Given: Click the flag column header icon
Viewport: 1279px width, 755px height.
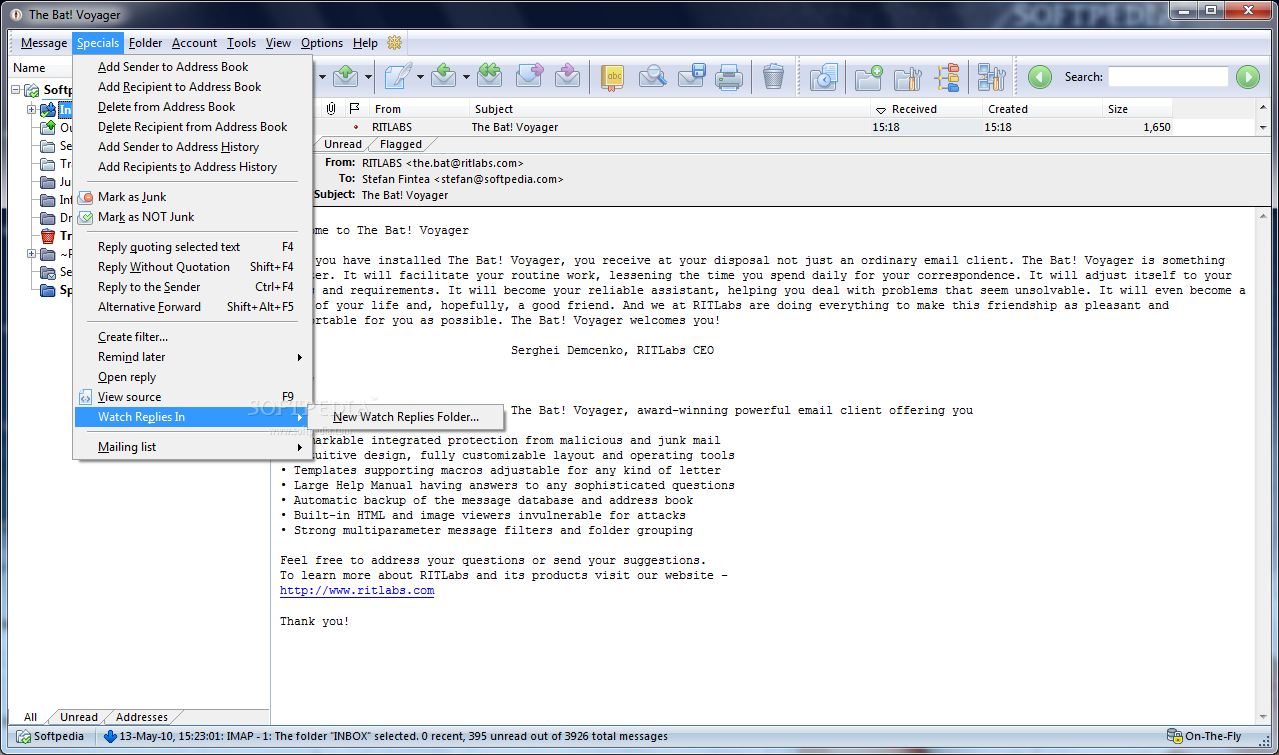Looking at the screenshot, I should (353, 109).
